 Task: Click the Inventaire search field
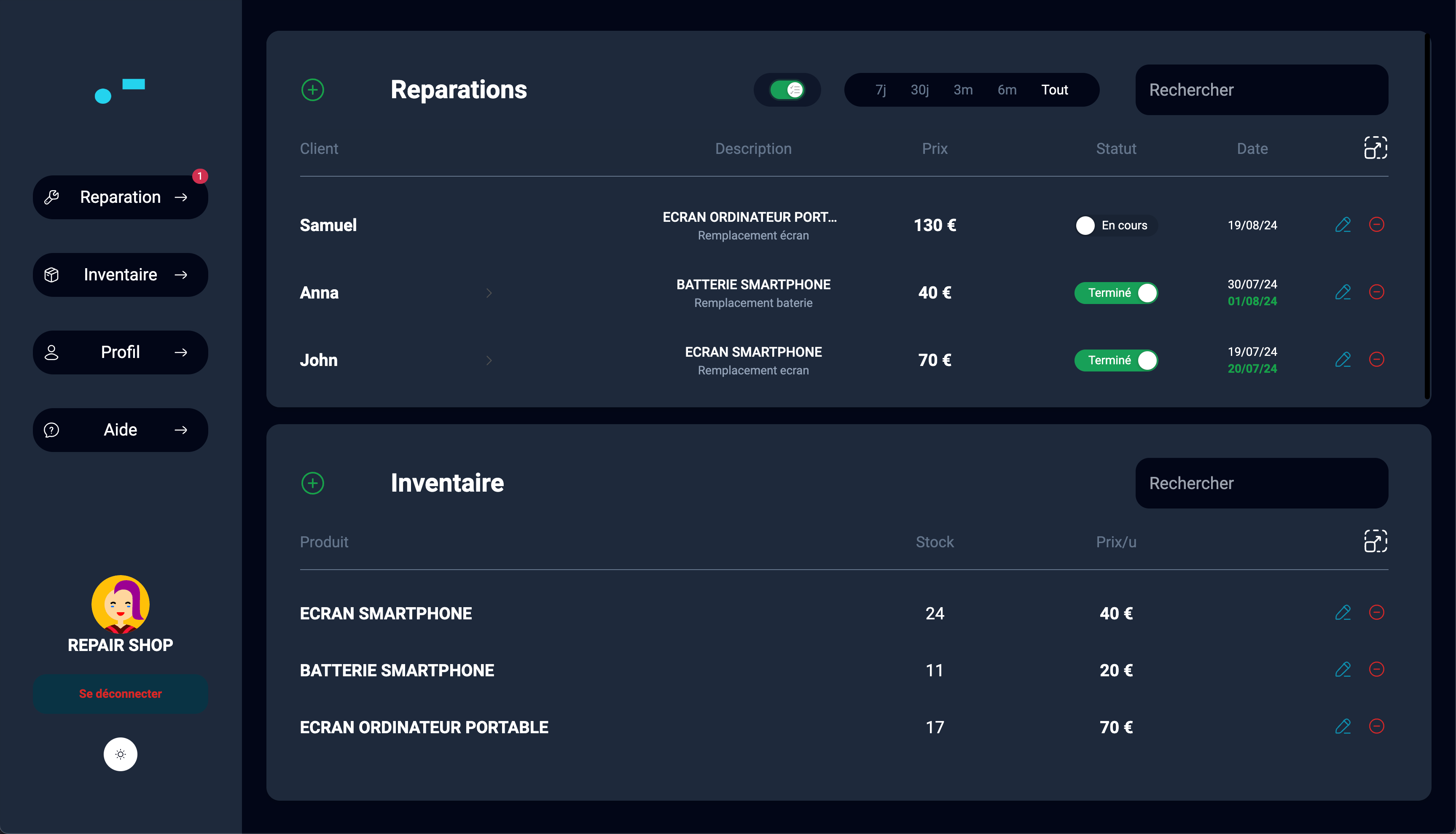(x=1262, y=484)
